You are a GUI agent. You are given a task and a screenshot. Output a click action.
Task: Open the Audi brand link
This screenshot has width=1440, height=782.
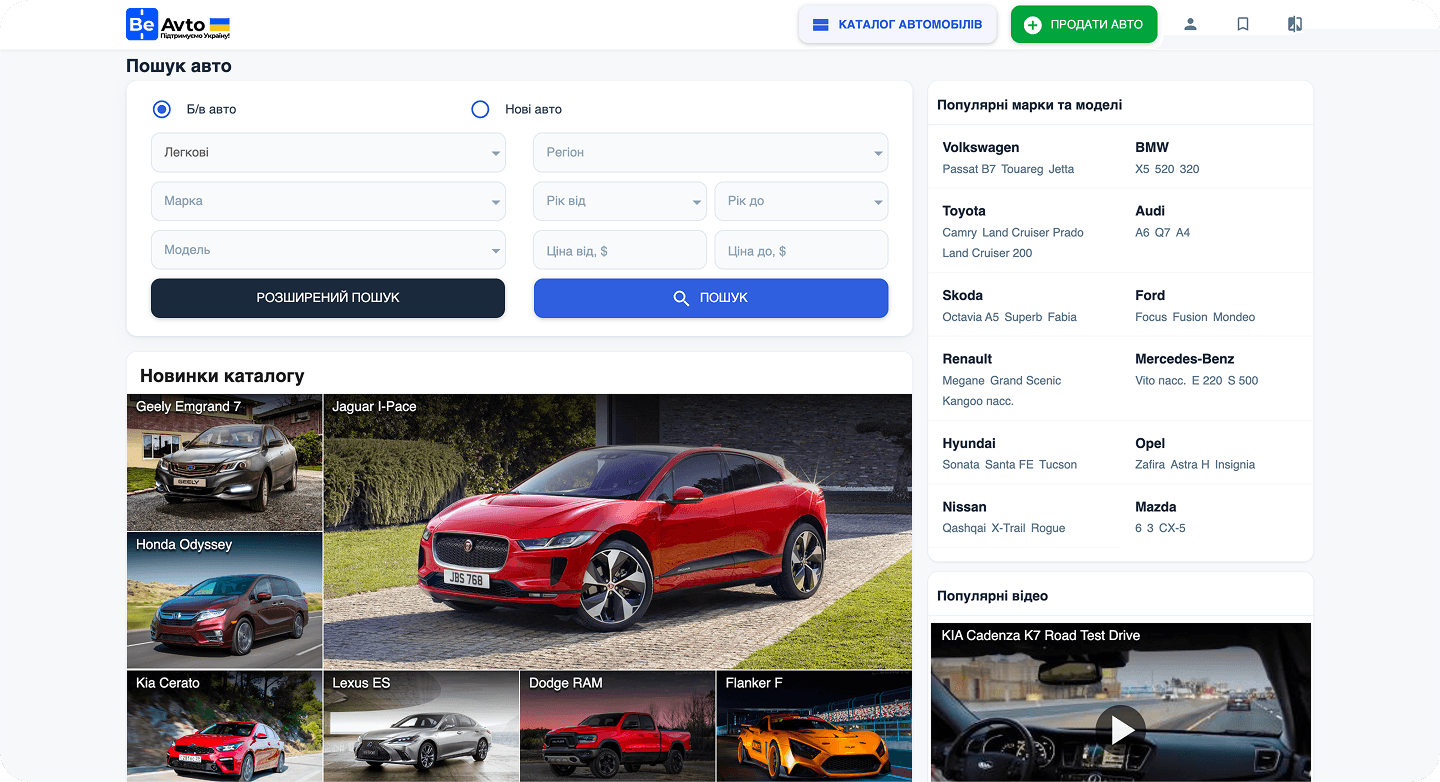click(1150, 211)
